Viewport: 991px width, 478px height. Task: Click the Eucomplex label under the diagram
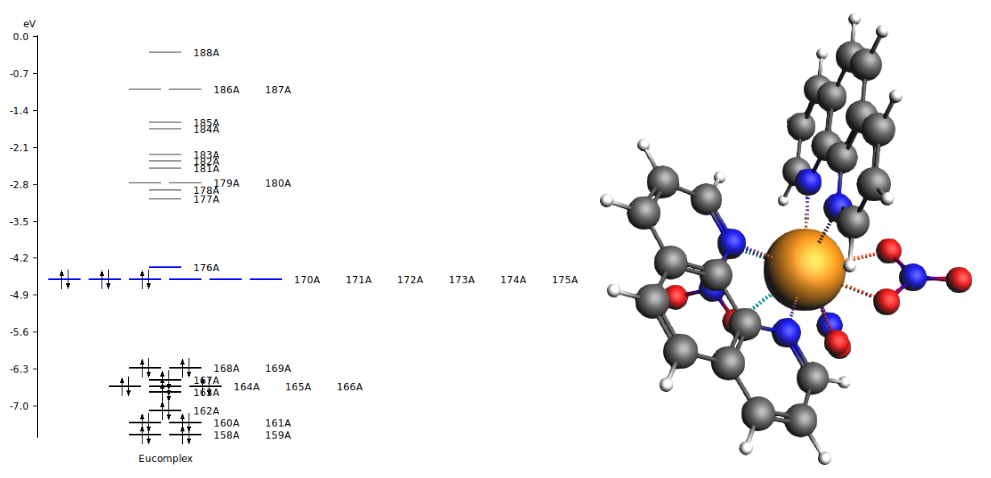(165, 459)
